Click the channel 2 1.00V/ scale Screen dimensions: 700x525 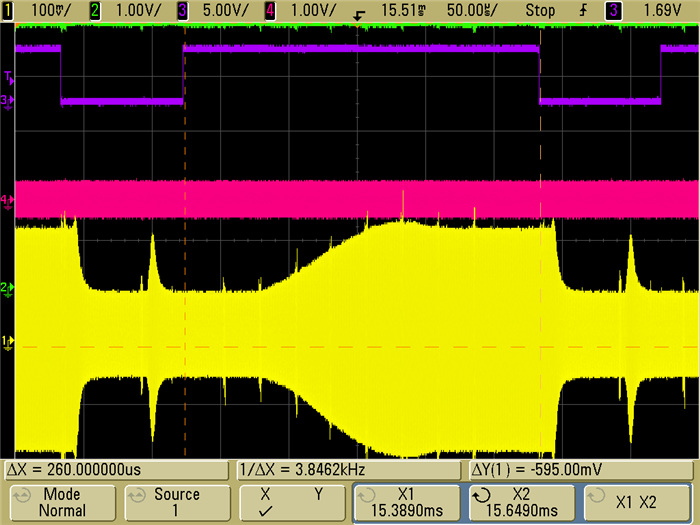point(138,10)
